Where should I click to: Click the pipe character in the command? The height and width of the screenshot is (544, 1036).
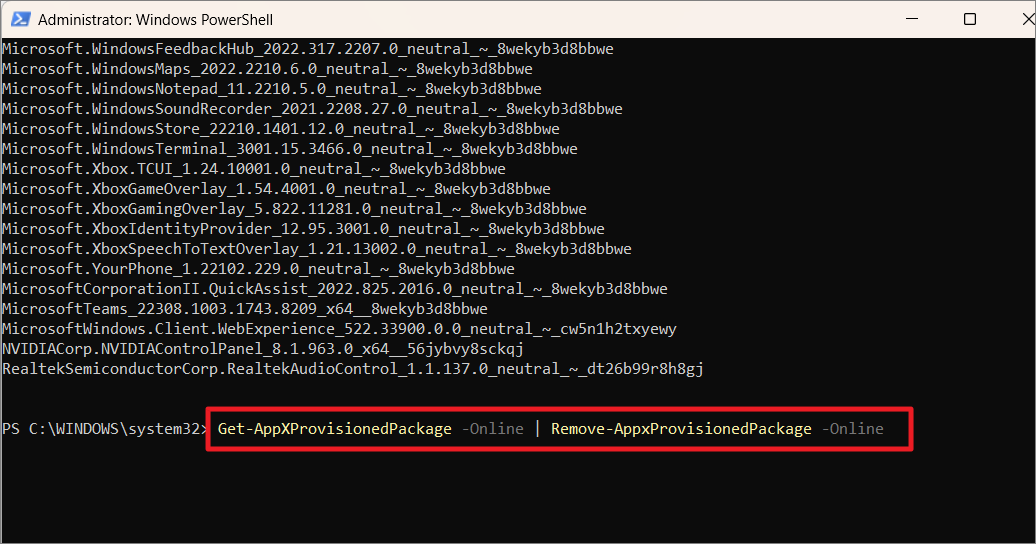[538, 429]
